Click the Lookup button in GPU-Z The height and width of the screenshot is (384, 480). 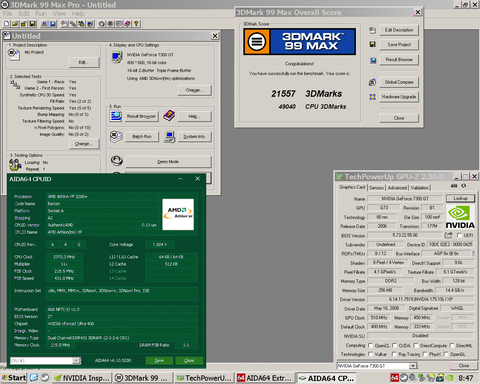(x=460, y=198)
